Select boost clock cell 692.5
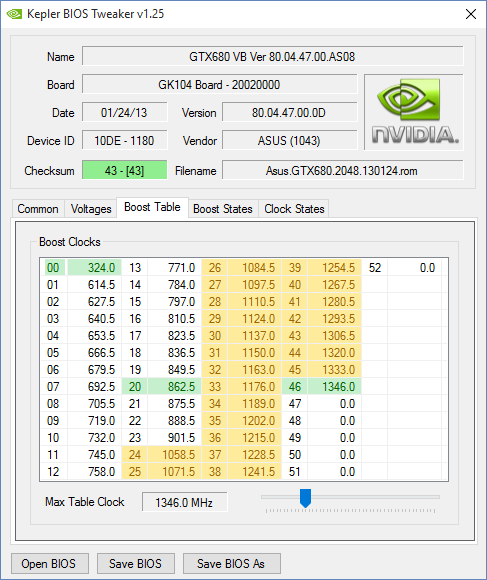Image resolution: width=487 pixels, height=580 pixels. point(94,387)
